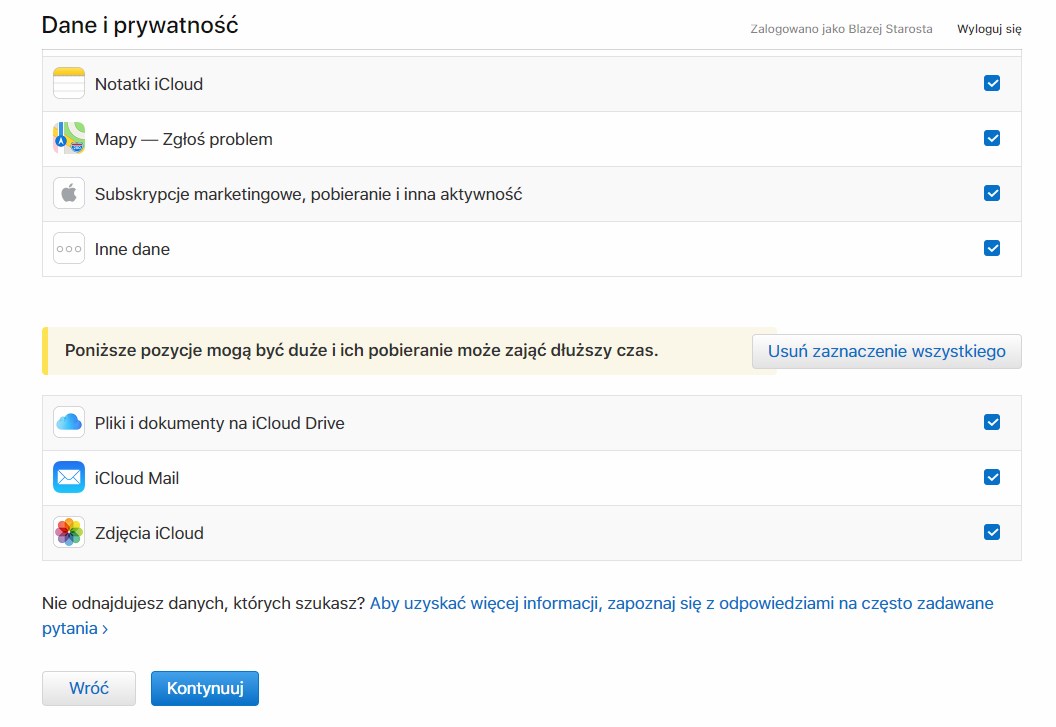The width and height of the screenshot is (1056, 727).
Task: Click Nie odnajdujesz danych, których szukasz text
Action: point(203,603)
